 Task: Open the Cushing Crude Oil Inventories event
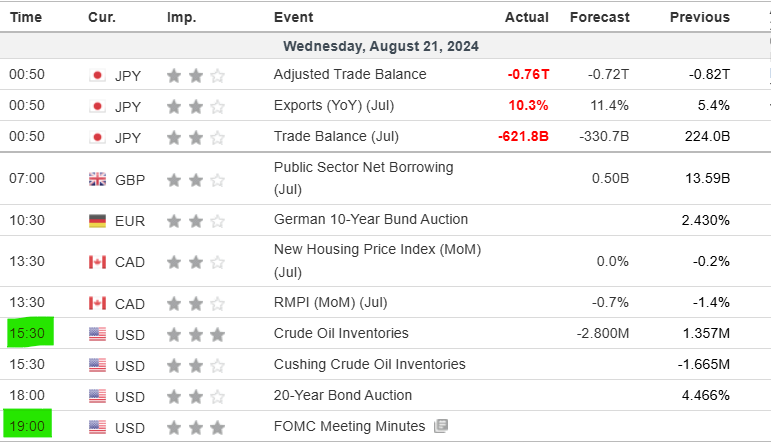[x=369, y=365]
